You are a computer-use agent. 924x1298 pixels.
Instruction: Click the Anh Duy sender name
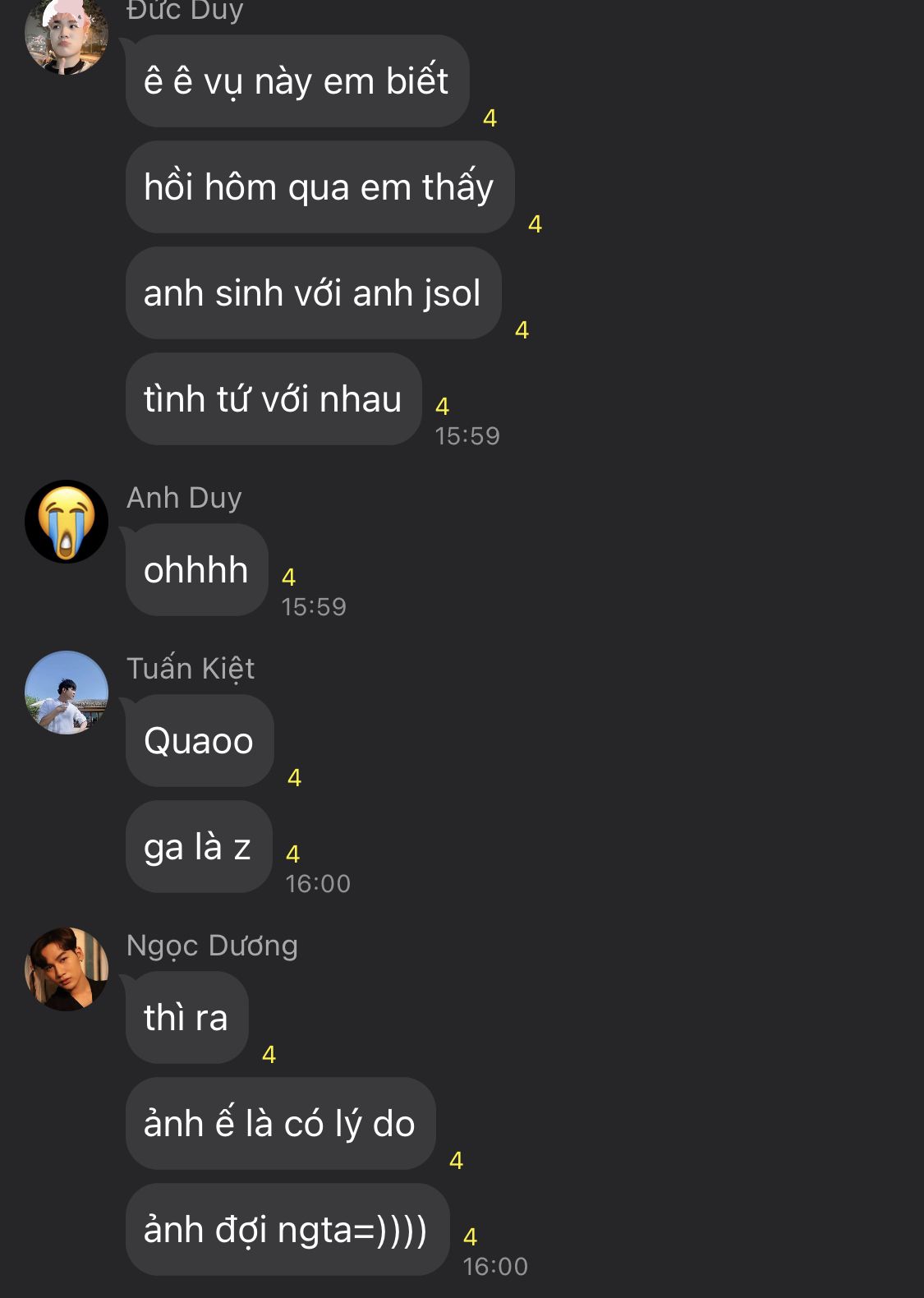click(184, 498)
